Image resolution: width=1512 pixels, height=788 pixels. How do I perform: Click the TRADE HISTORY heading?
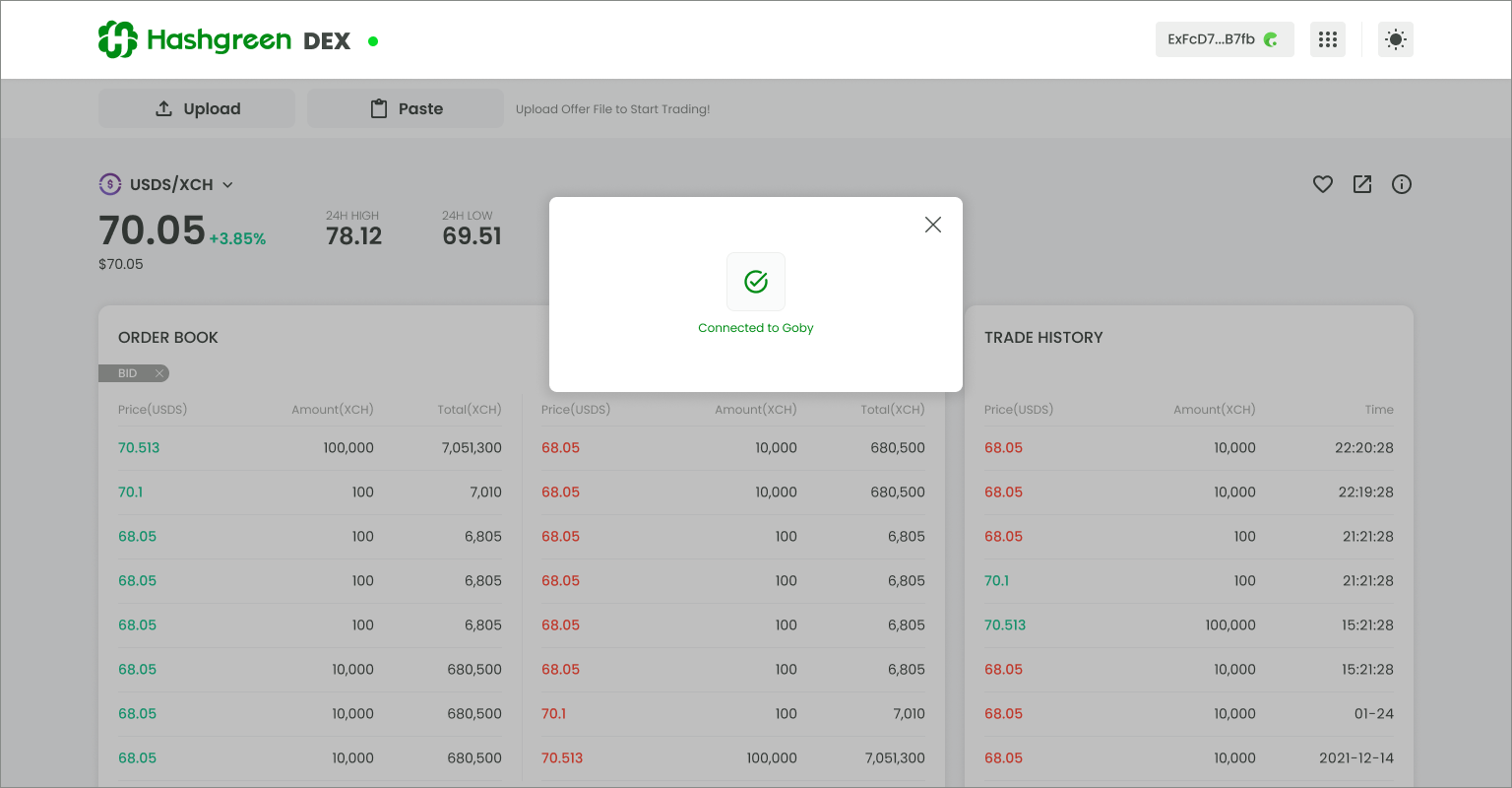click(1043, 337)
